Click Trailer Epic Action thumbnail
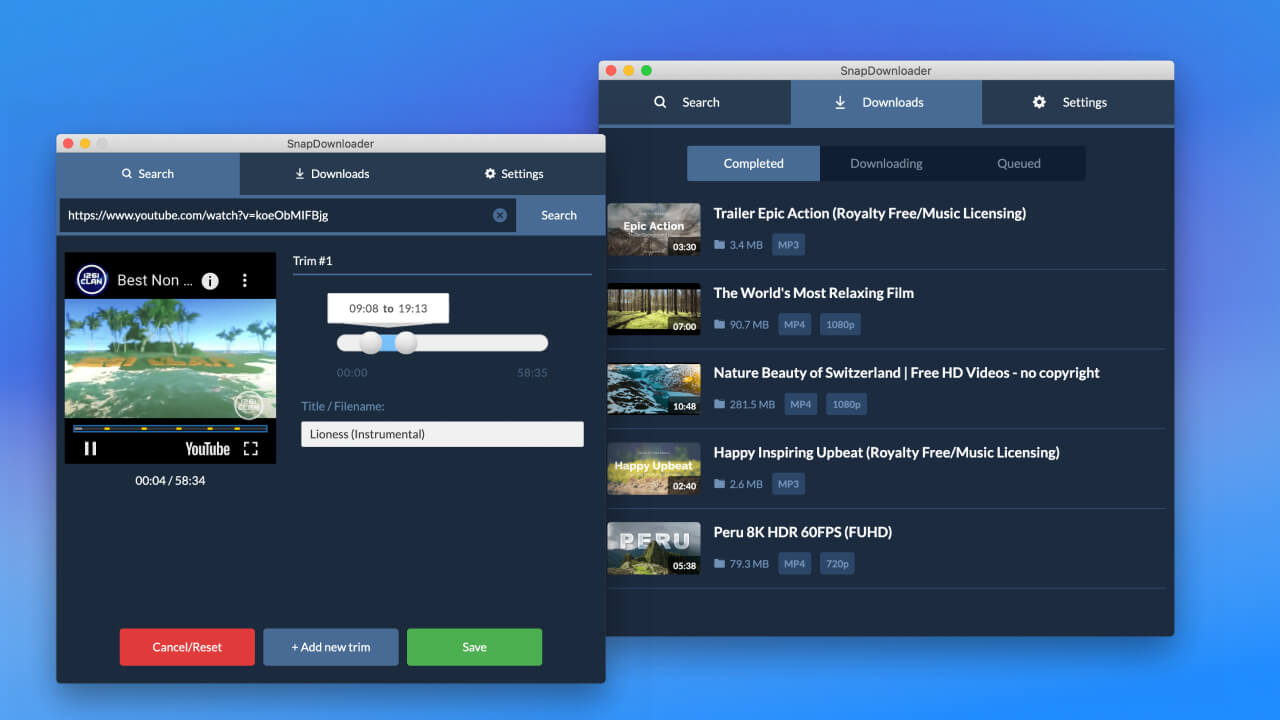Screen dimensions: 1280x720 click(x=654, y=230)
